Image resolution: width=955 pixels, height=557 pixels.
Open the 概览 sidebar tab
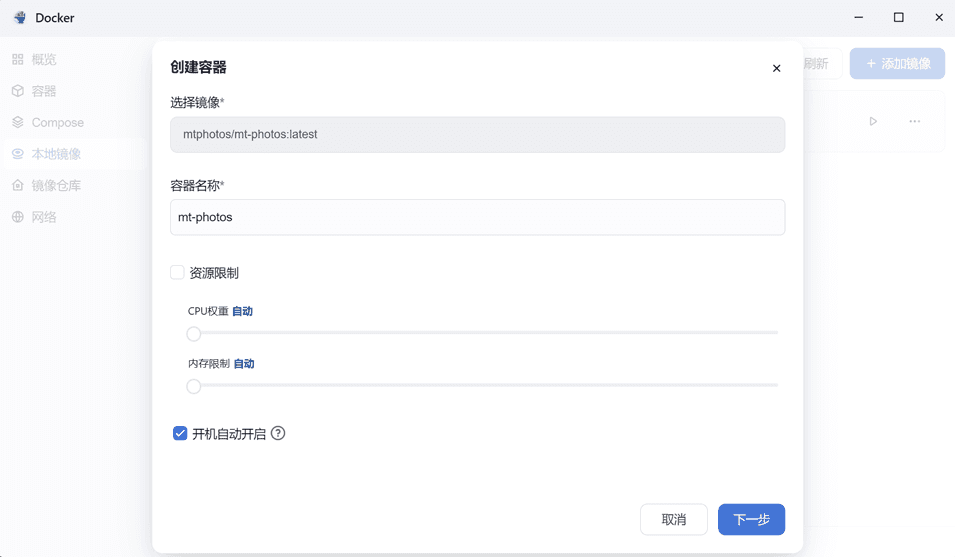pyautogui.click(x=73, y=59)
